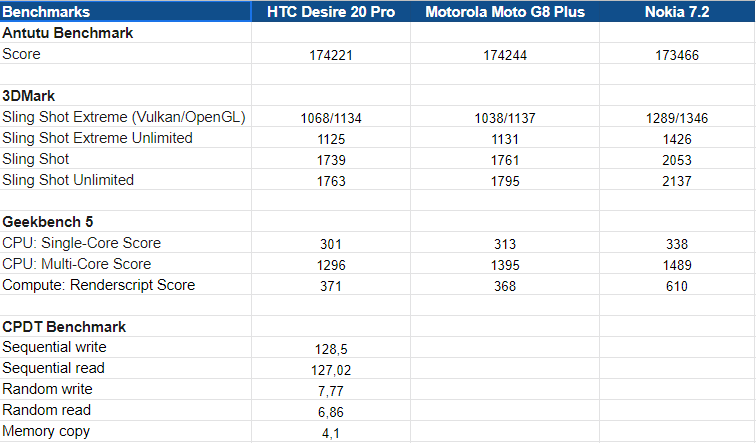Viewport: 756px width, 443px height.
Task: Select cell with value 4,1
Action: (331, 432)
